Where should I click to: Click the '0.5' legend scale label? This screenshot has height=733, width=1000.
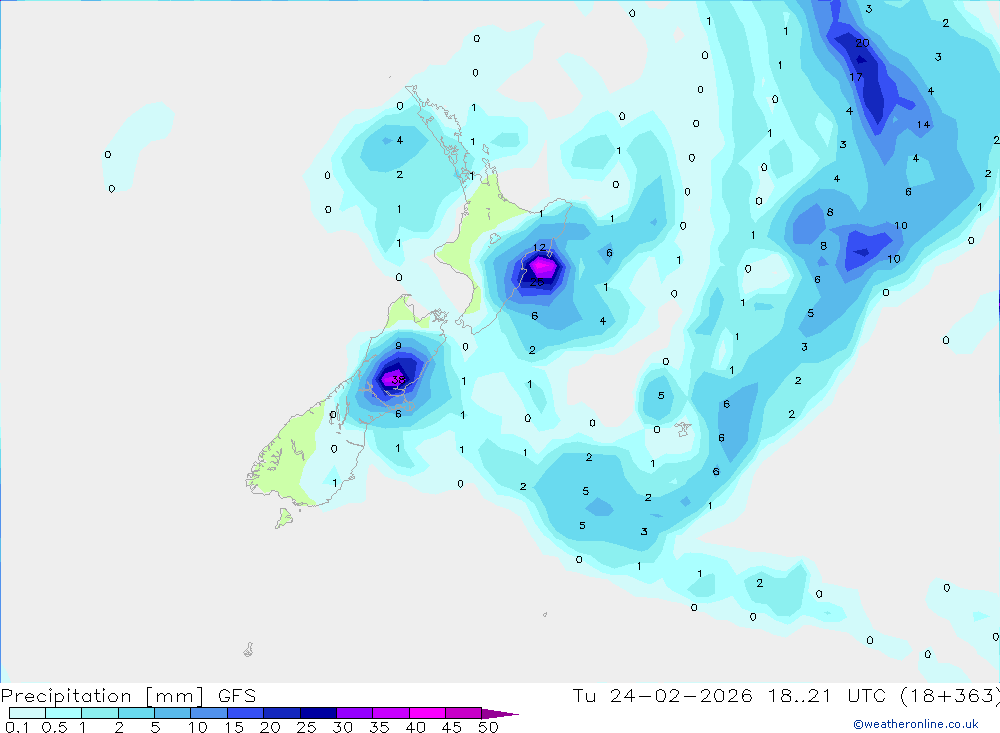[54, 727]
